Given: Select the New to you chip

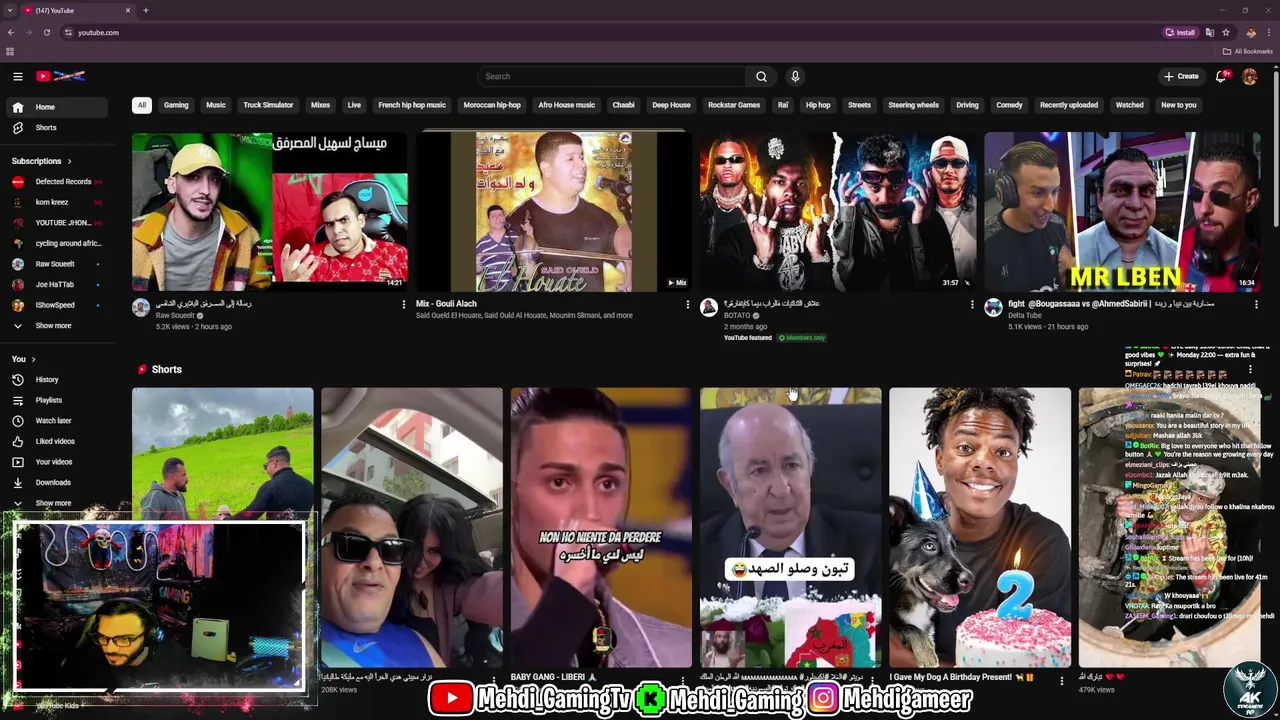Looking at the screenshot, I should point(1178,105).
